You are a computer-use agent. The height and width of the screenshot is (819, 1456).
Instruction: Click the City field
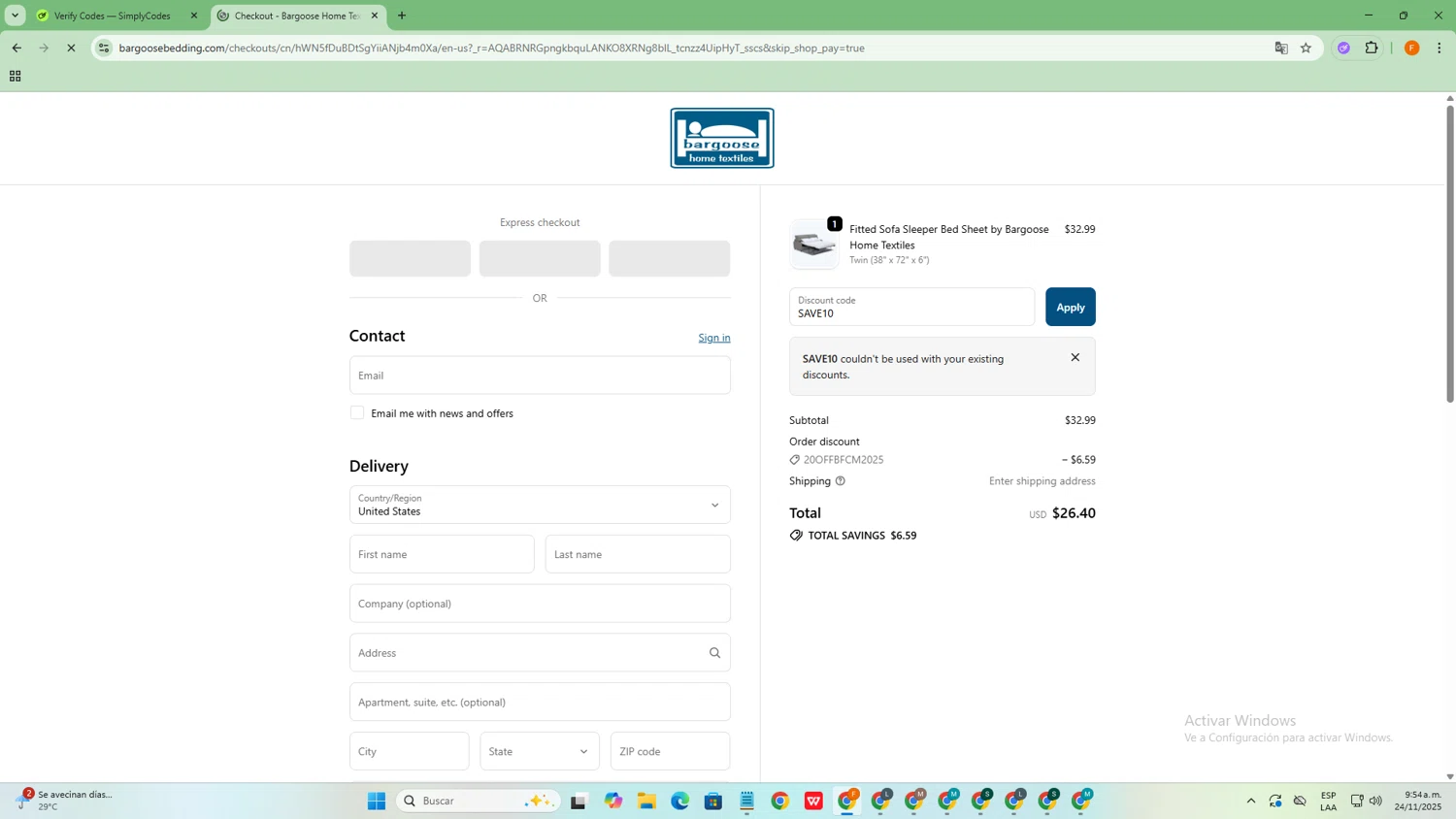coord(410,751)
